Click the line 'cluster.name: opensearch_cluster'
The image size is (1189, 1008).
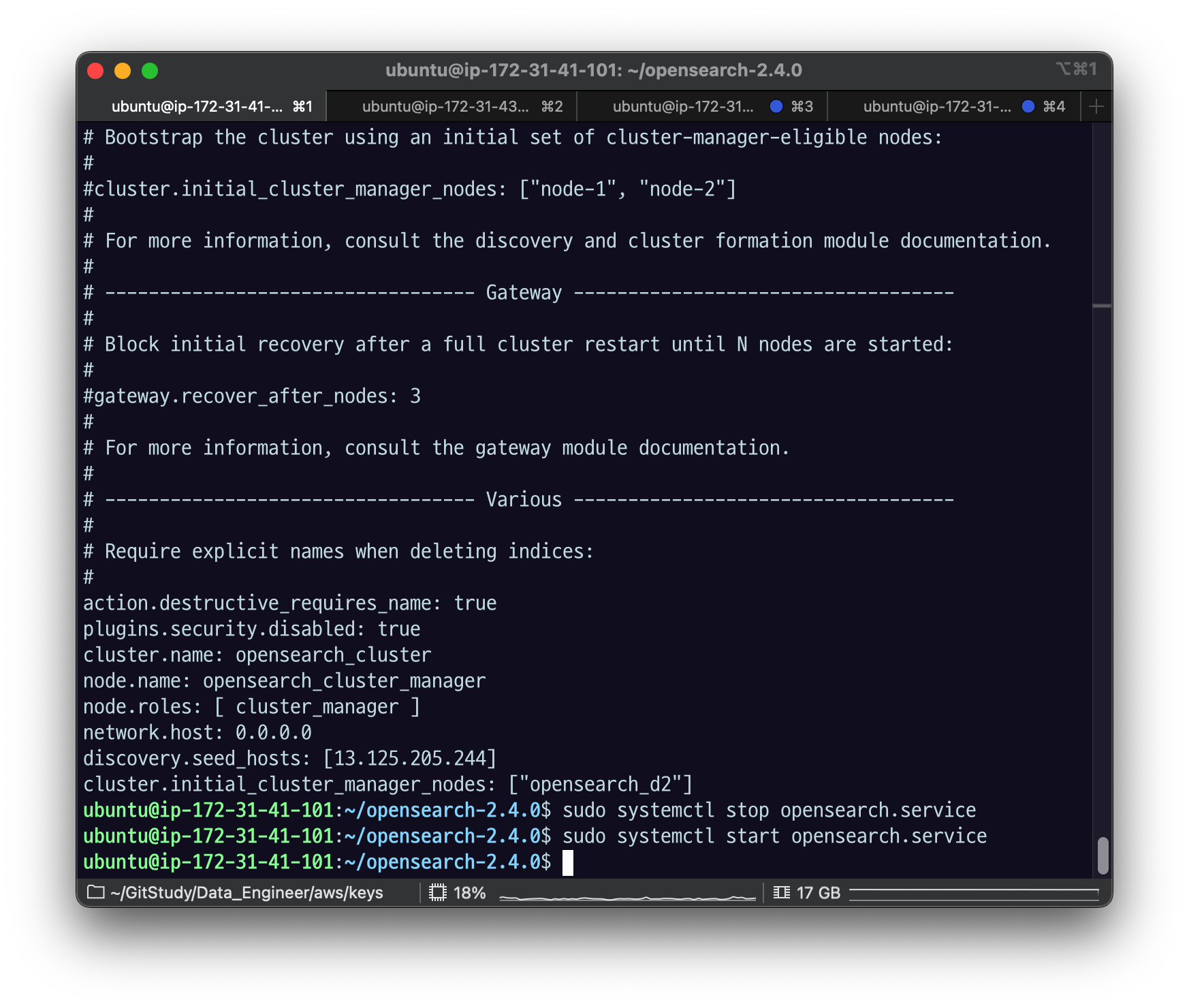257,655
